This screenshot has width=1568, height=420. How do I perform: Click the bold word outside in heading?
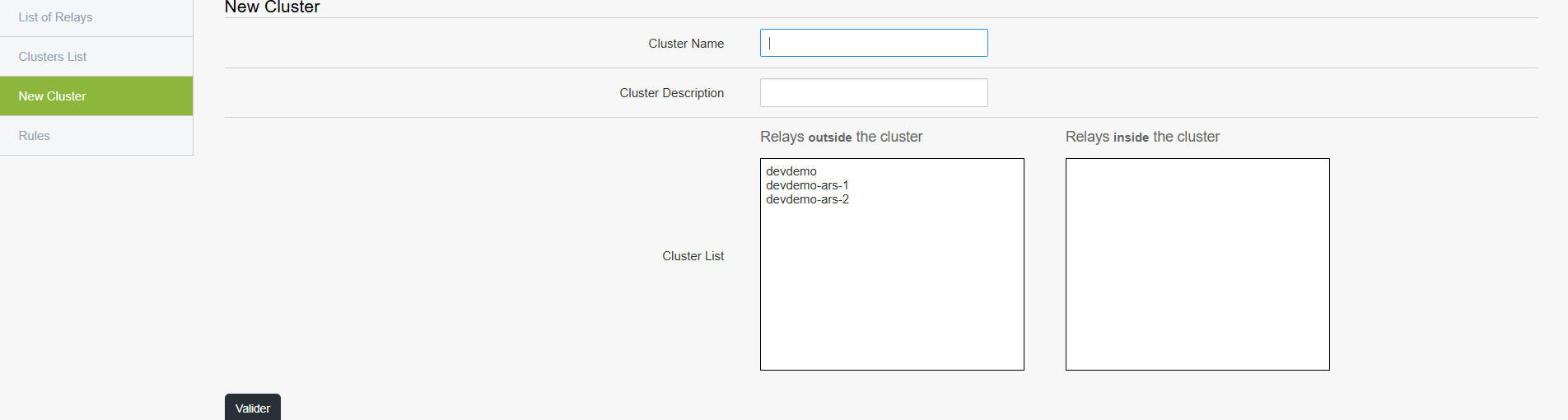tap(830, 138)
